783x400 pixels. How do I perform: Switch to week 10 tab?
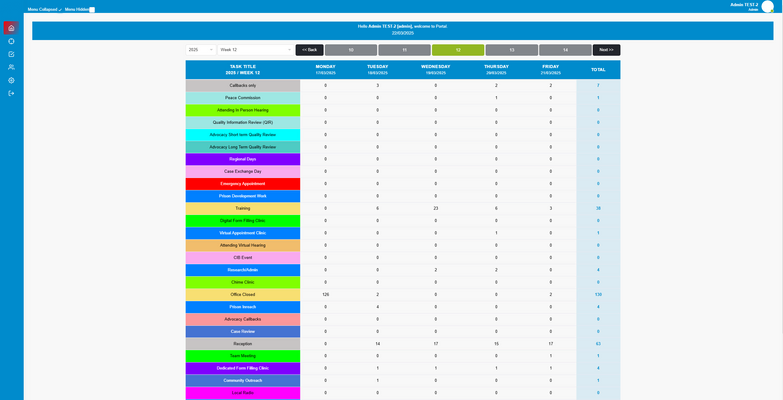(x=351, y=50)
